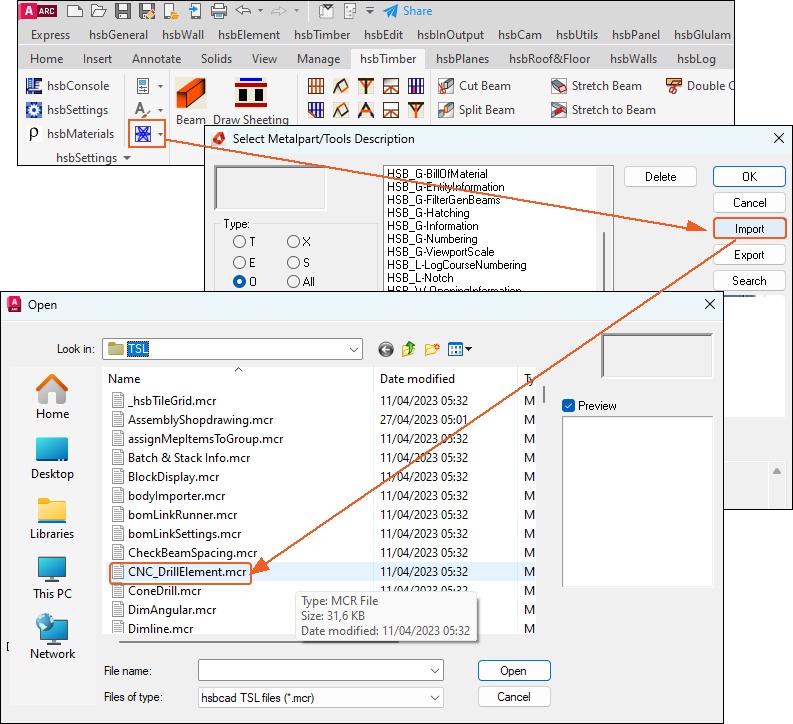Select the Draw Sheeting tool icon

(251, 93)
